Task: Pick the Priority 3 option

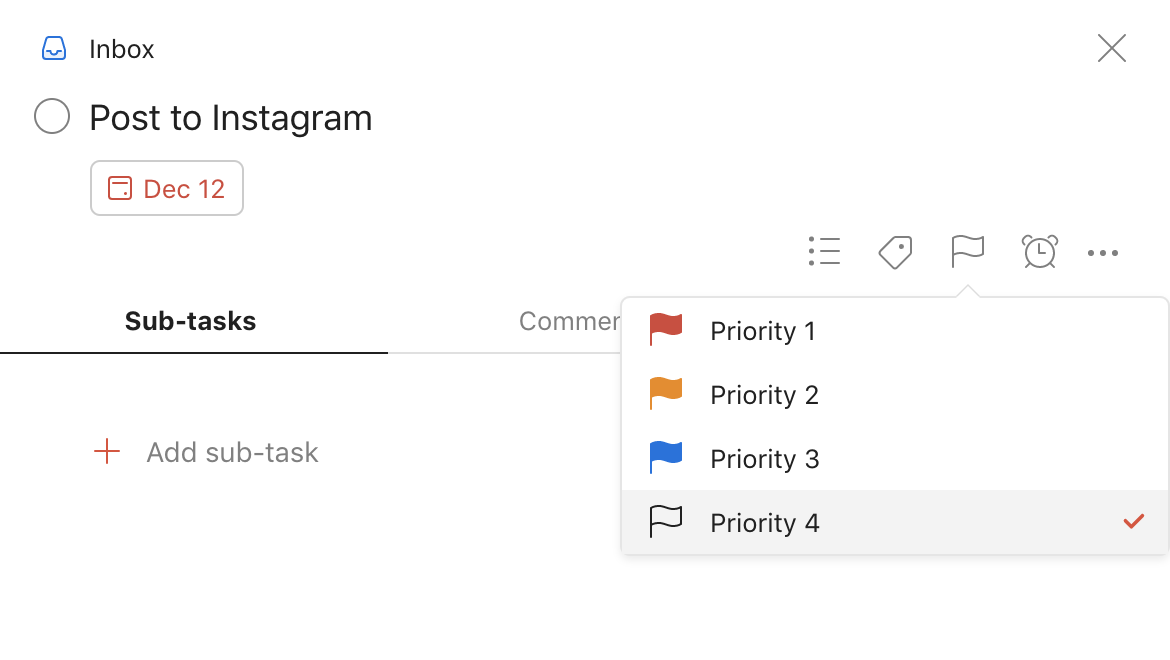Action: 764,459
